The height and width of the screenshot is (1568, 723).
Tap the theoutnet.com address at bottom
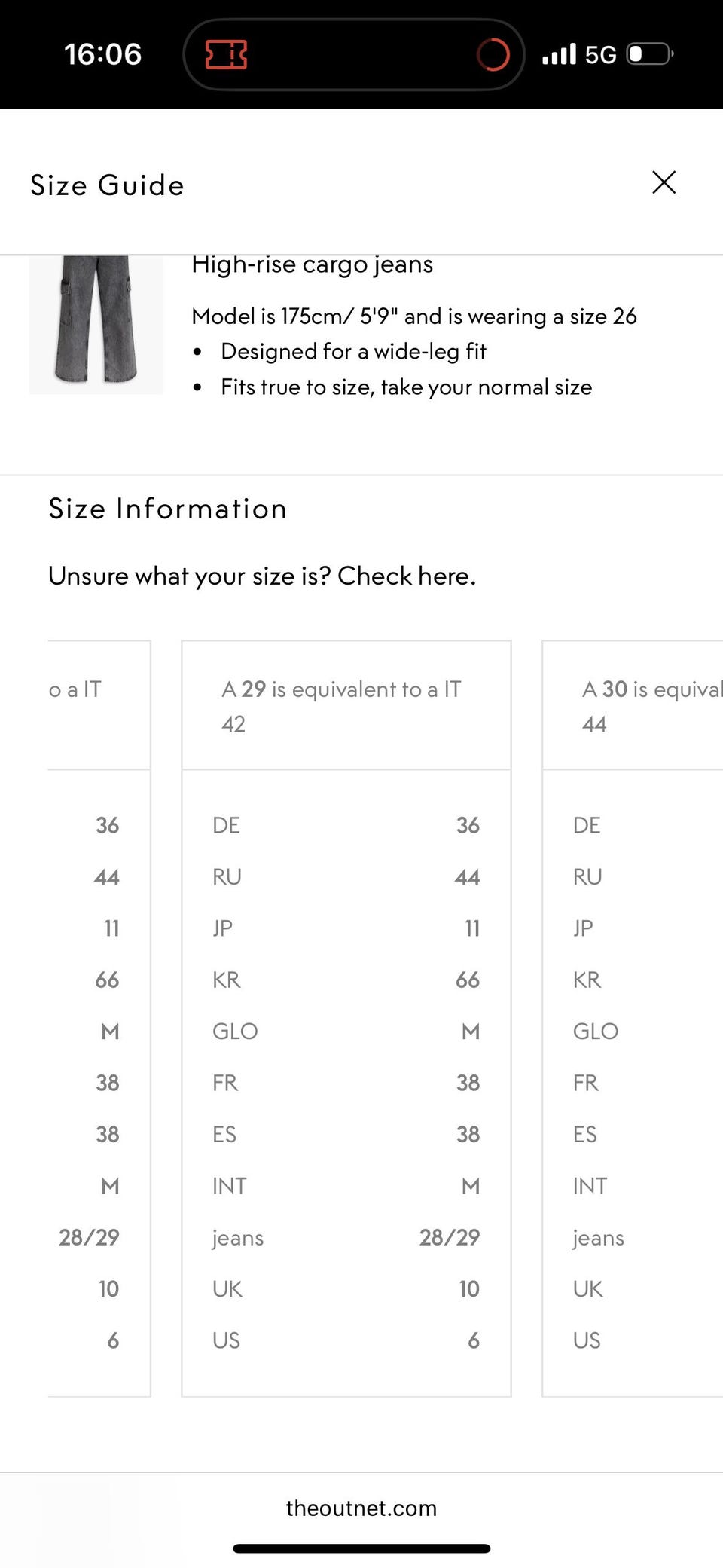click(361, 1508)
